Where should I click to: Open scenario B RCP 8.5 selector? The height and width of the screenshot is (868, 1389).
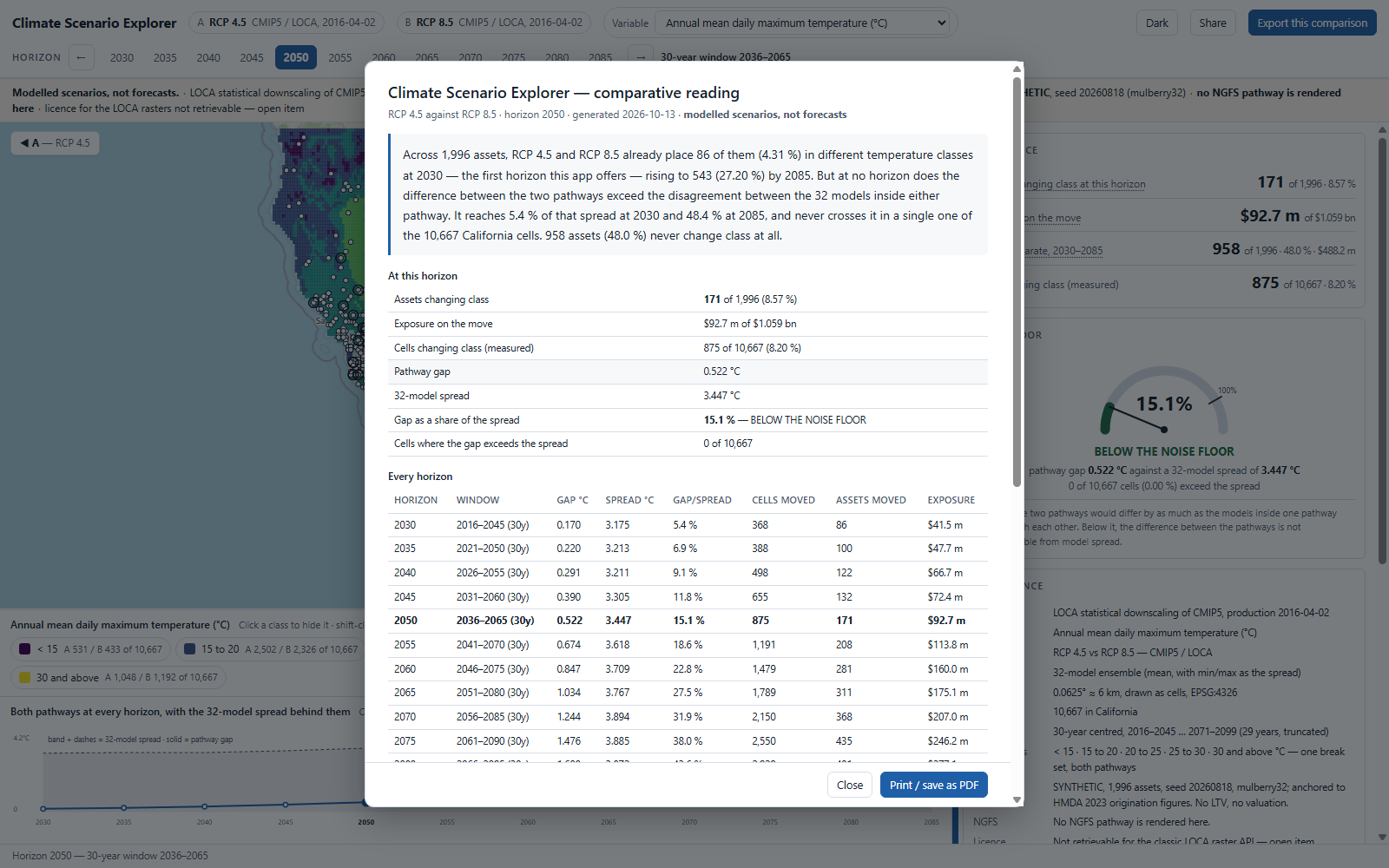tap(494, 23)
